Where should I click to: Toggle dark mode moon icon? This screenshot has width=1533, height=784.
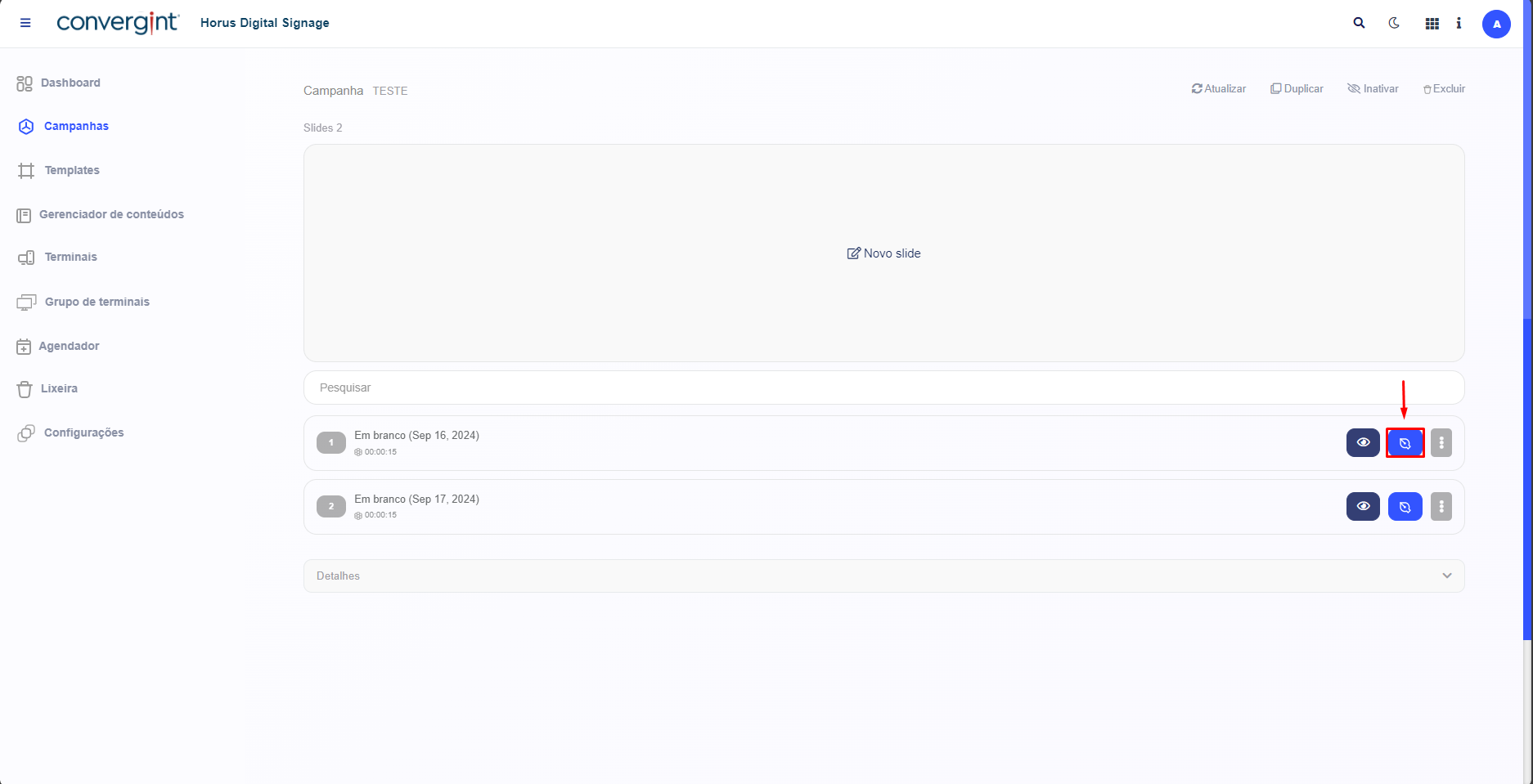1394,23
